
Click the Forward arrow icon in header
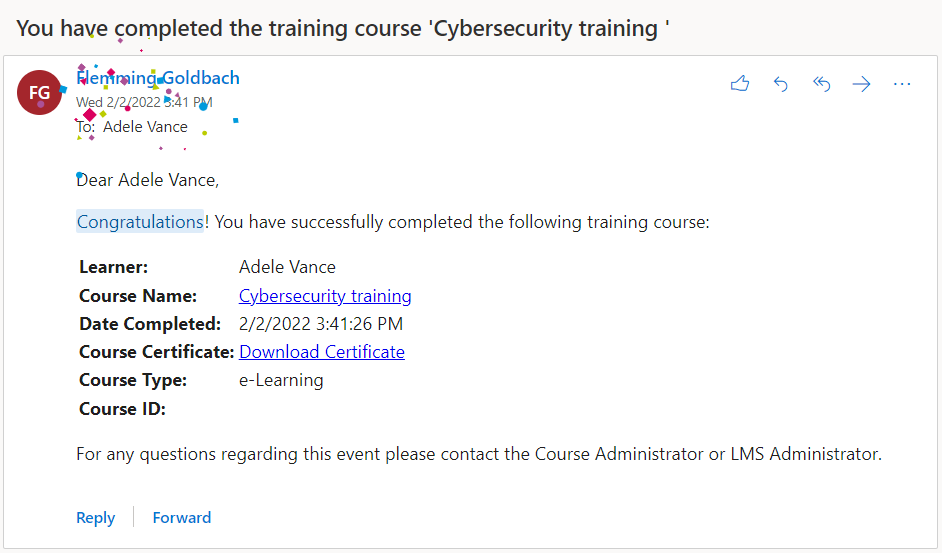pos(861,84)
